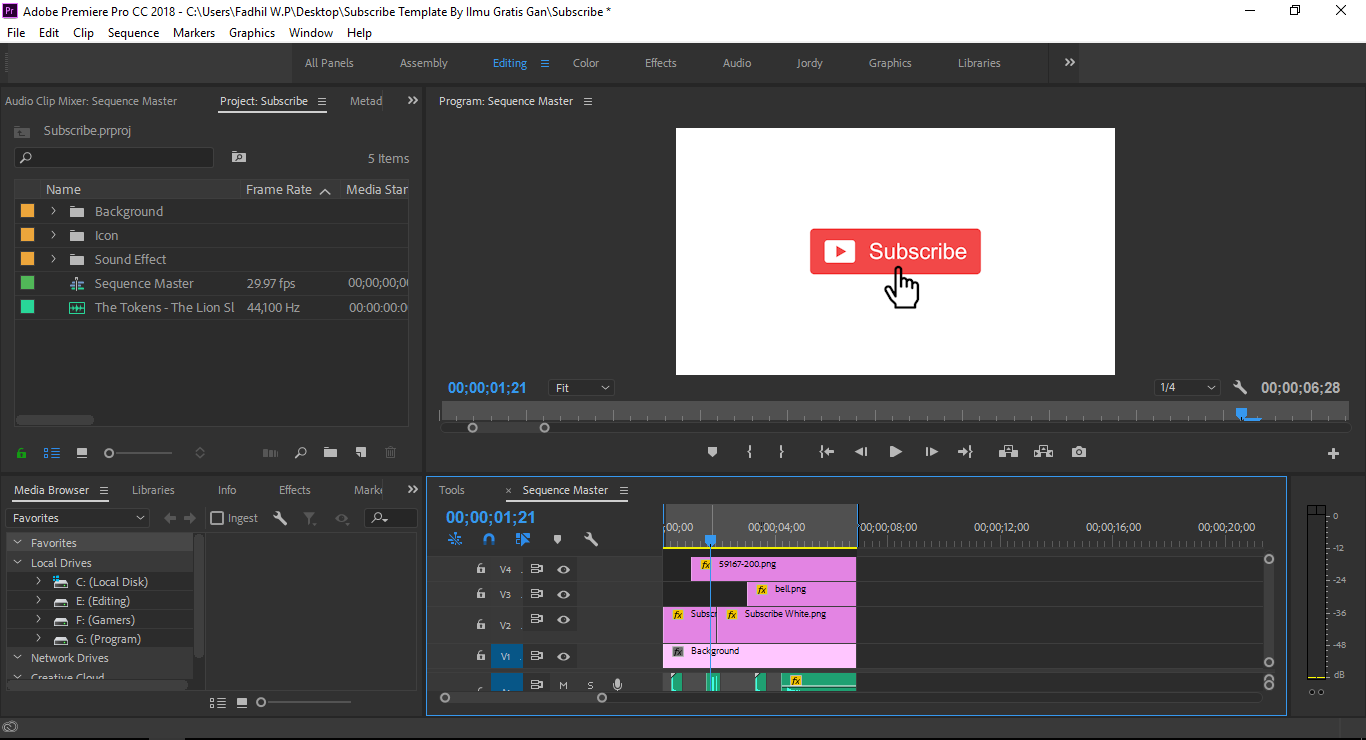Collapse the Local Drives section
The image size is (1366, 740).
(x=18, y=563)
